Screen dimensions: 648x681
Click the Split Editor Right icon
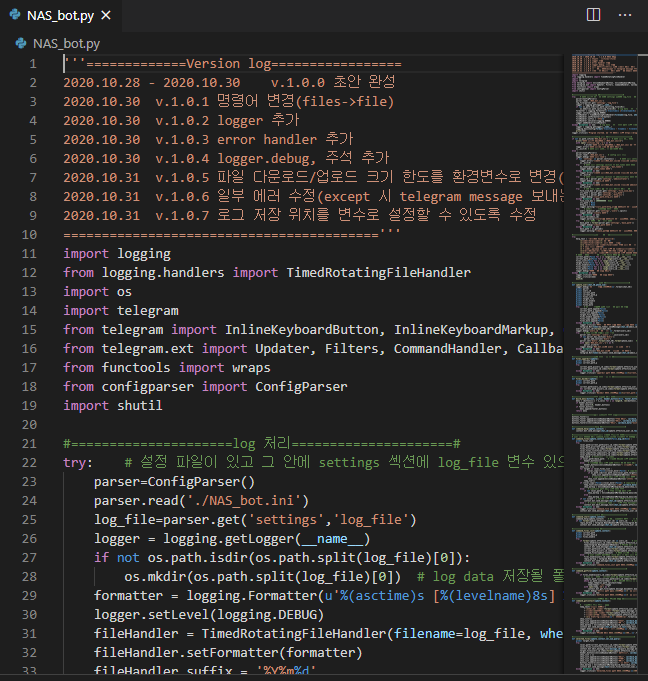point(593,15)
